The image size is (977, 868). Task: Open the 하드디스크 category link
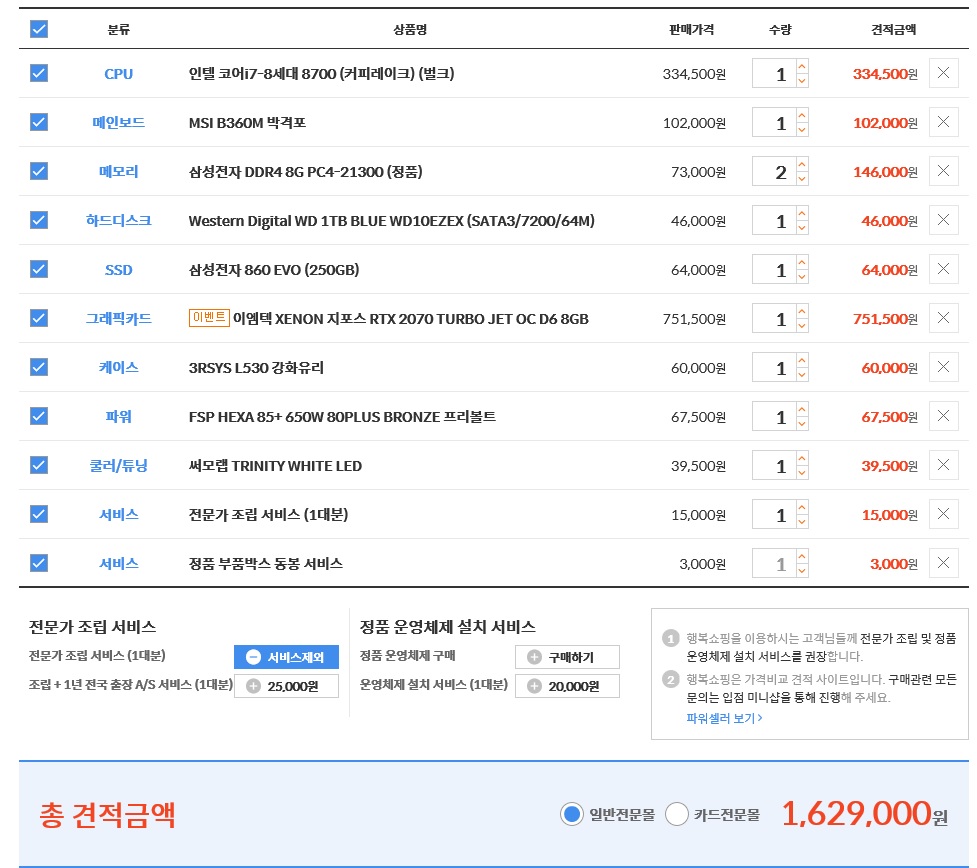118,220
